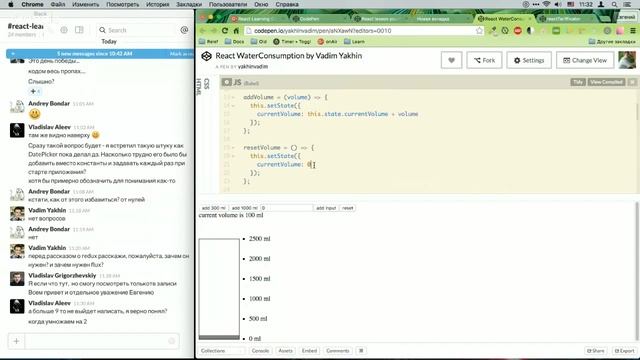Focus the Slack message input box
The image size is (640, 360).
102,341
